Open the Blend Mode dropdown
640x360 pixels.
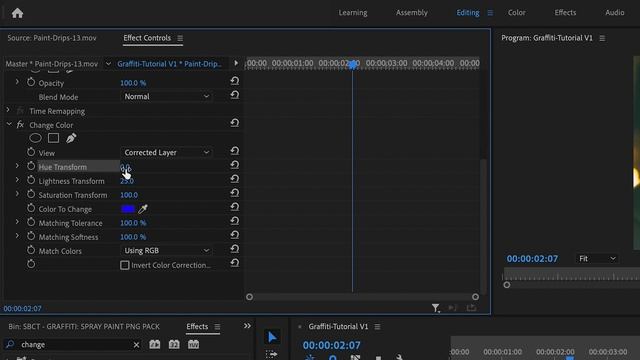tap(166, 97)
